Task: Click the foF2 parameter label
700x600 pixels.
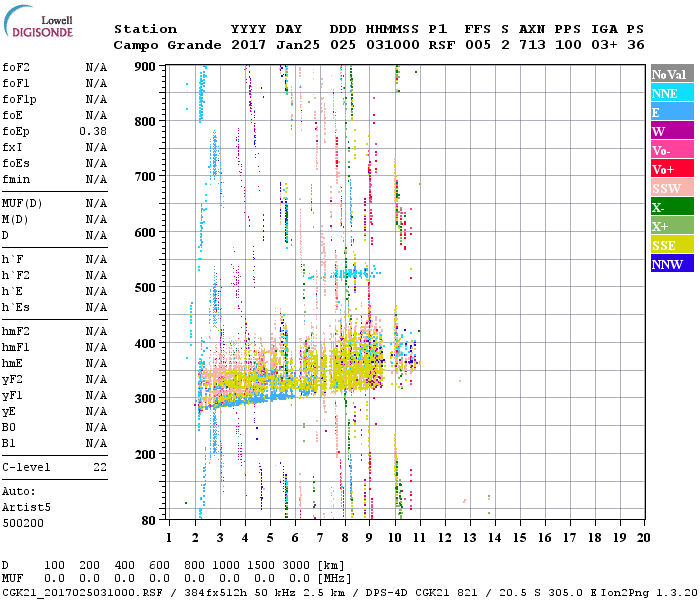Action: (16, 67)
